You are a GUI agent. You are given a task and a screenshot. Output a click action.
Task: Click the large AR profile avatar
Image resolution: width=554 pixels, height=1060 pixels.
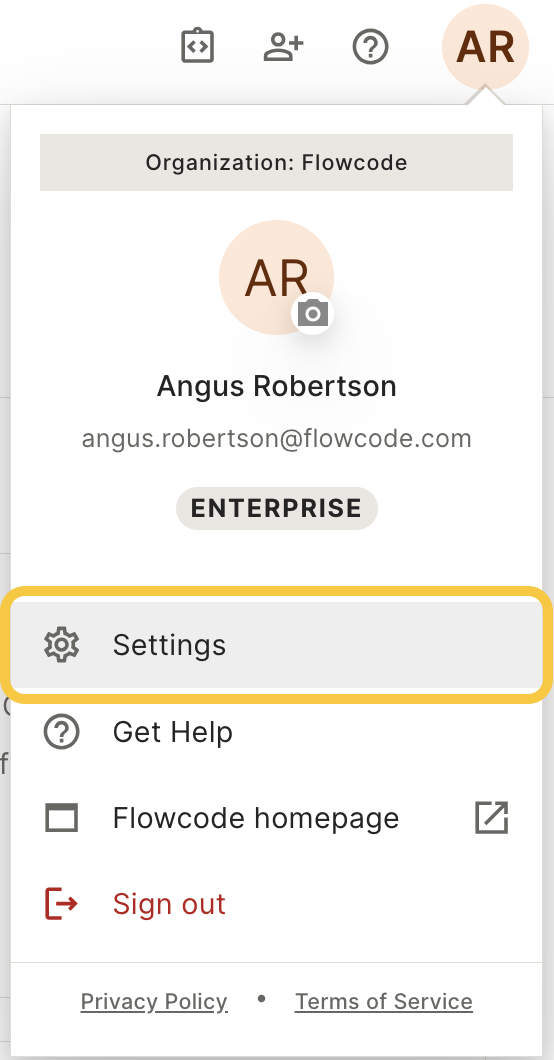pyautogui.click(x=276, y=277)
